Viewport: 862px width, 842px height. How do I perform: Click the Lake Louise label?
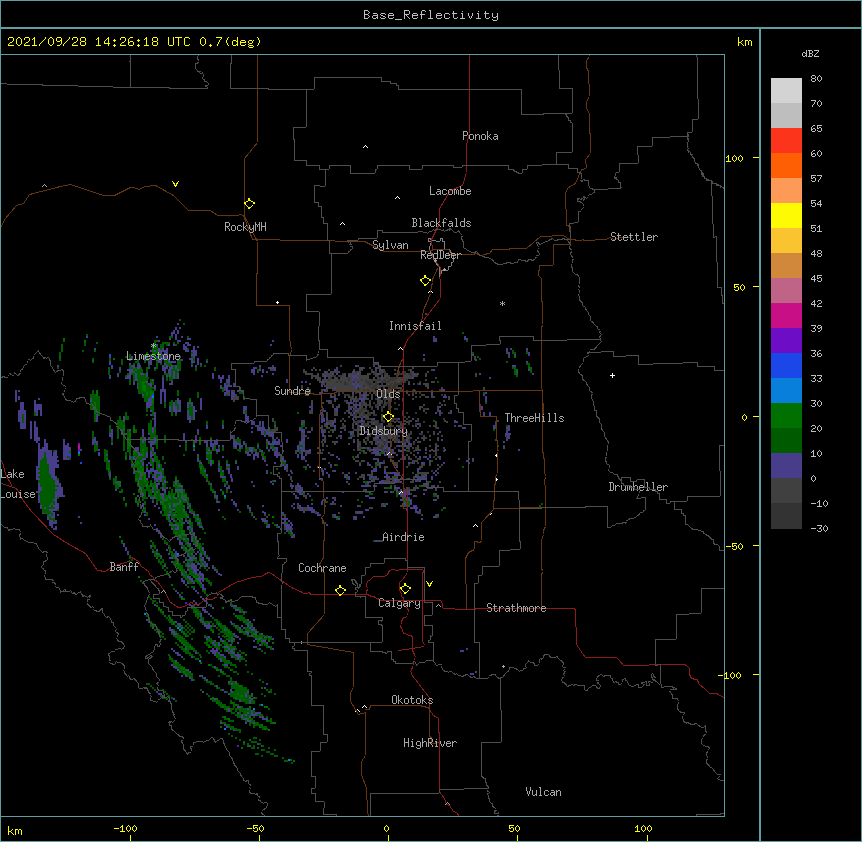coord(18,484)
